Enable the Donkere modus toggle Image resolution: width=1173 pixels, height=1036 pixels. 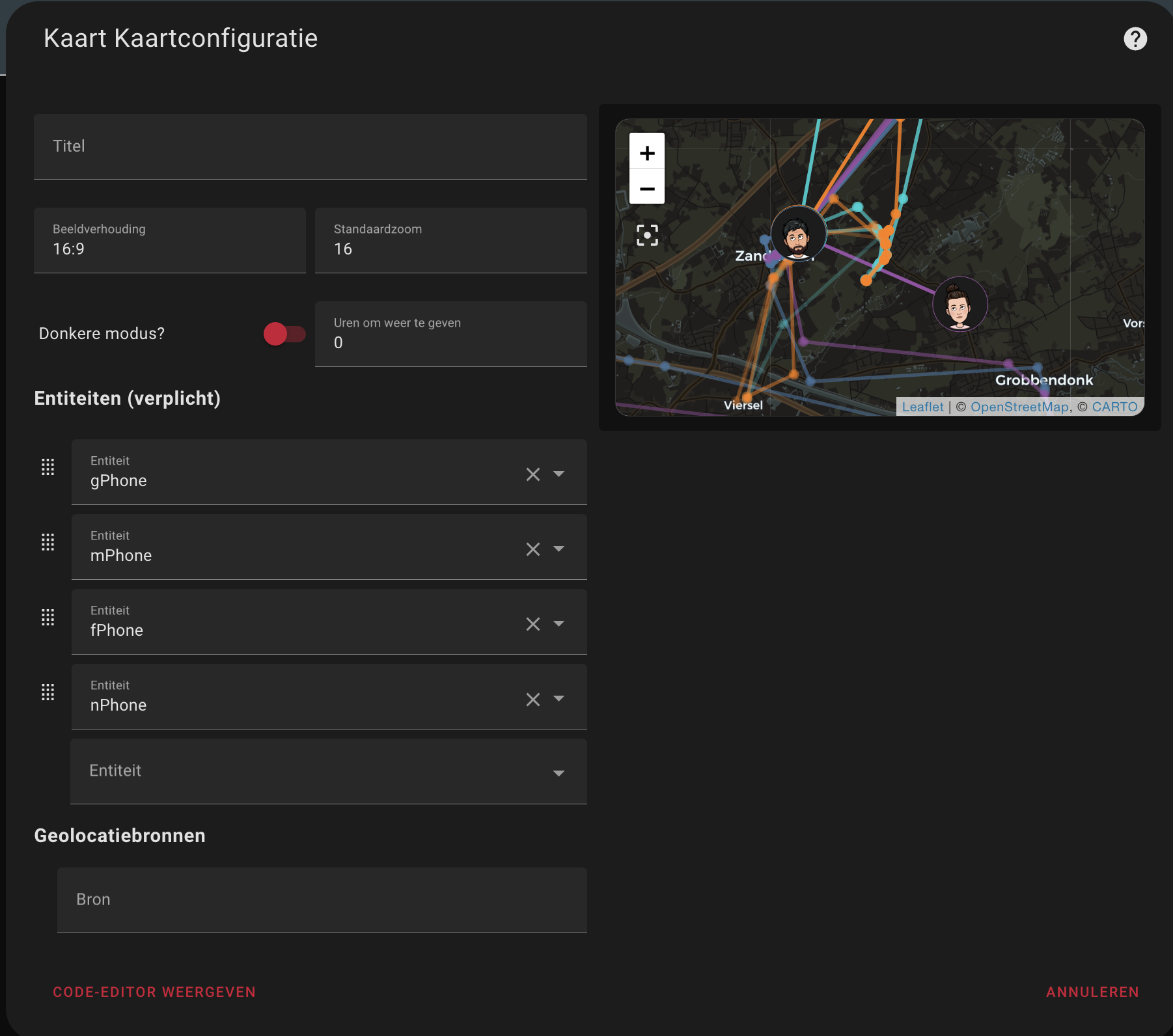click(284, 334)
